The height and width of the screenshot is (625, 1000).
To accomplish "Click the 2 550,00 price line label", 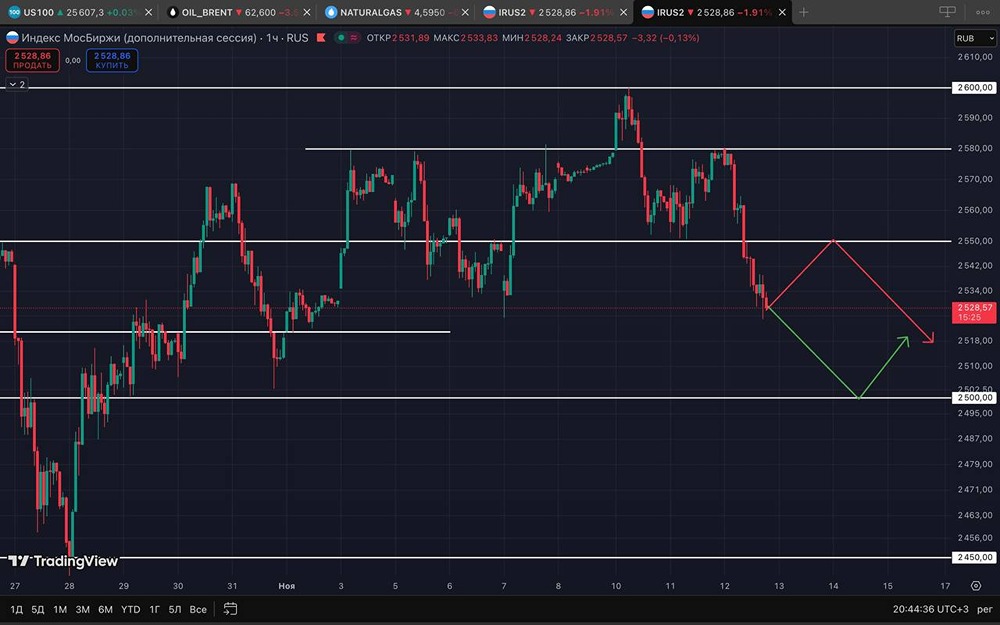I will [973, 240].
